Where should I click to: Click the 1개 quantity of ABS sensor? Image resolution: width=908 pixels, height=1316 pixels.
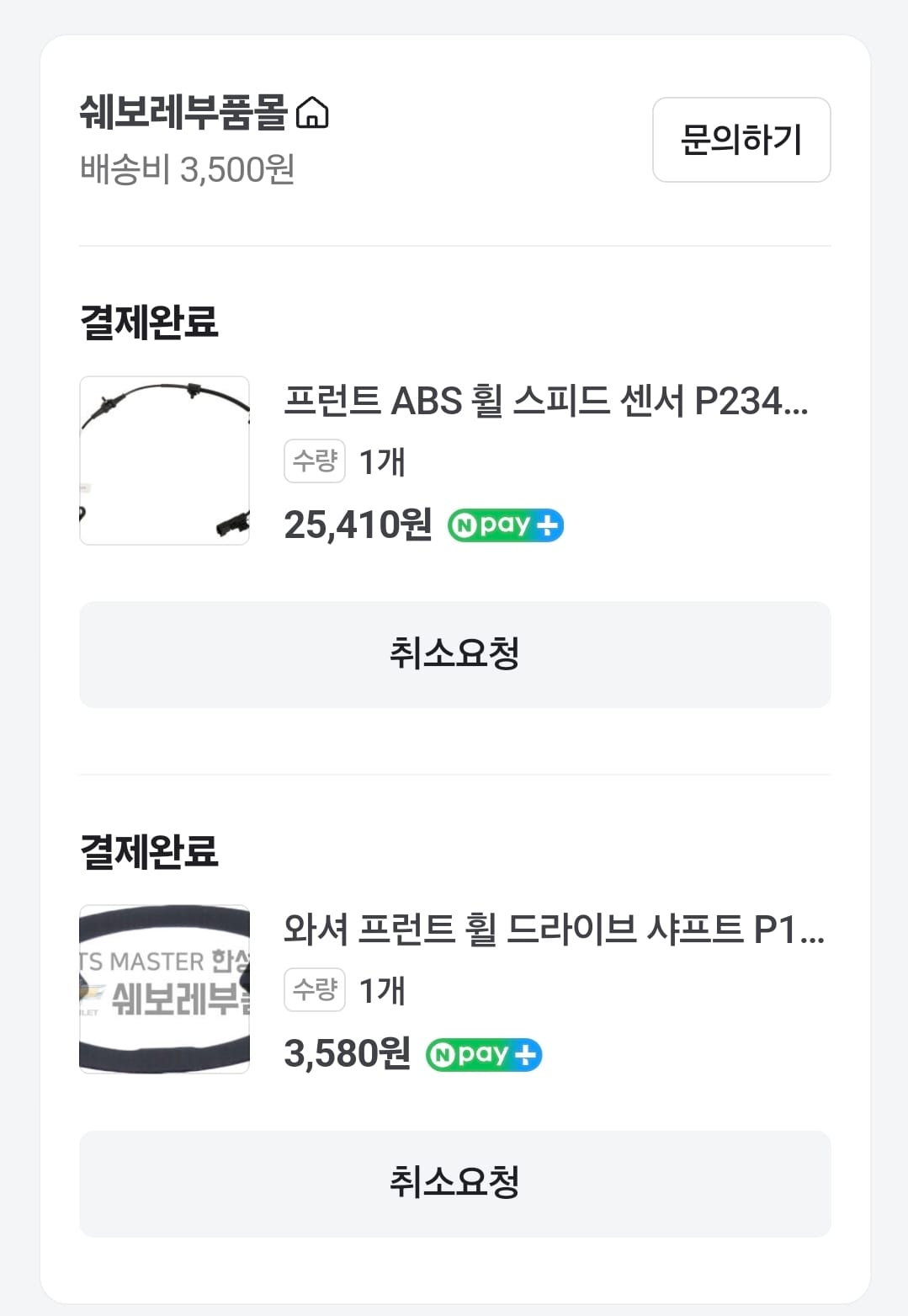tap(382, 462)
